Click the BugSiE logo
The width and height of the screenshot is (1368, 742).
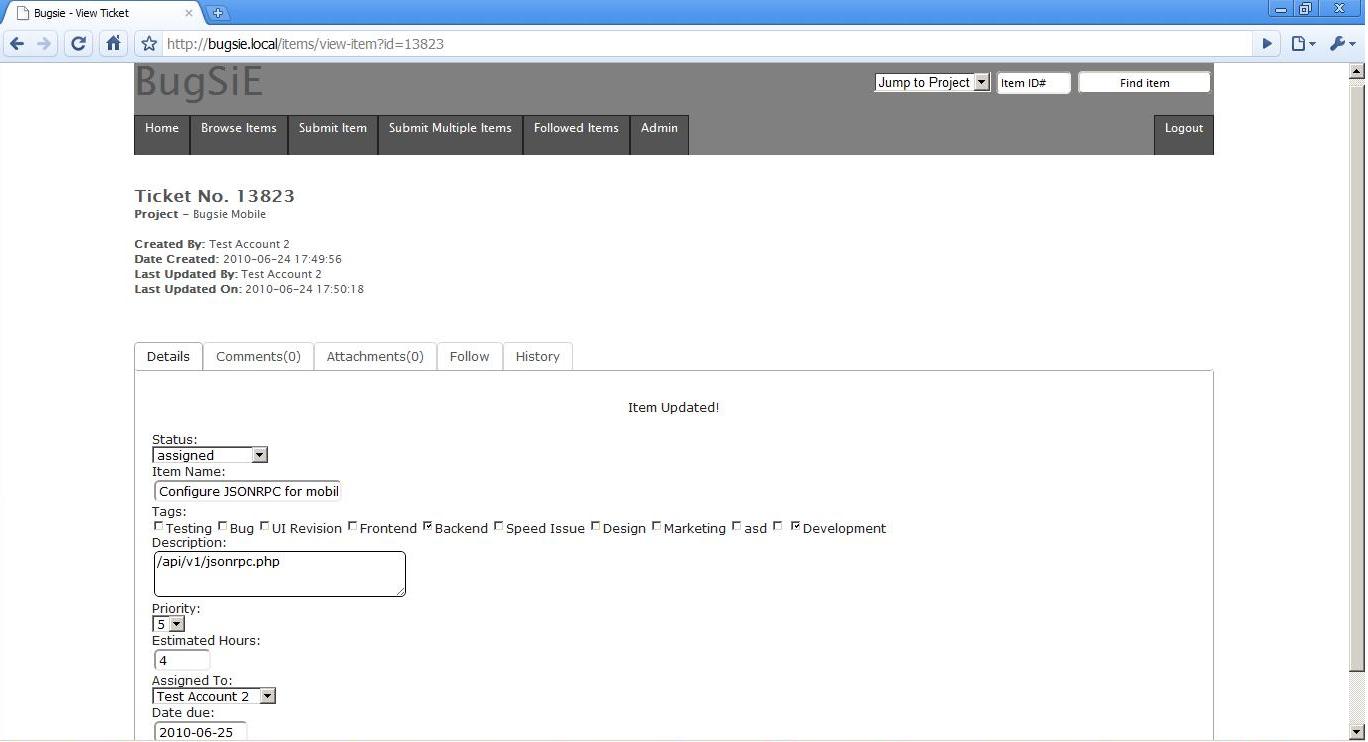pos(199,82)
